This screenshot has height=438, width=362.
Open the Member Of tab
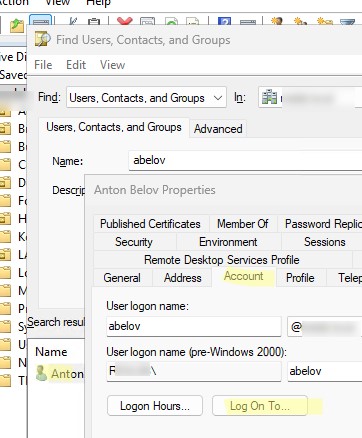[243, 224]
